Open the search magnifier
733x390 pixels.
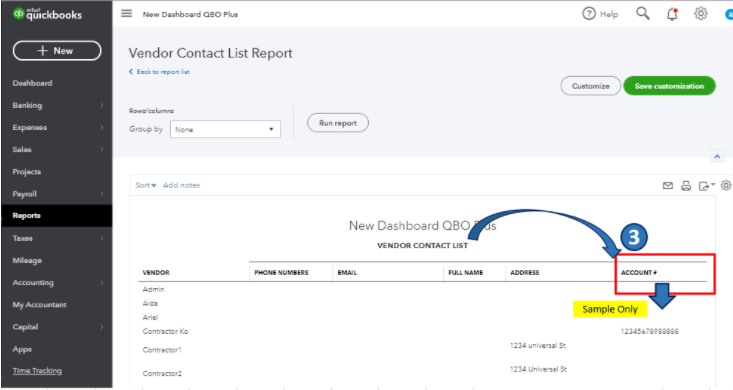pyautogui.click(x=643, y=14)
